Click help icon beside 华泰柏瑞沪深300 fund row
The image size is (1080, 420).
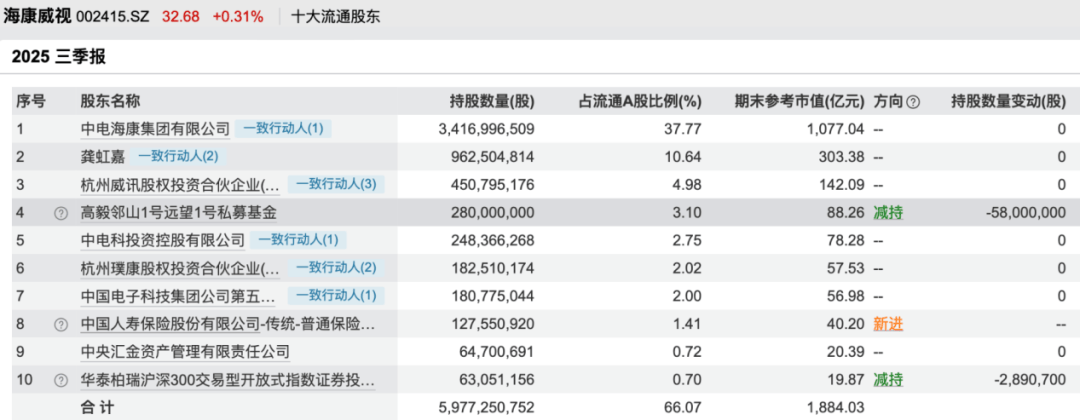tap(61, 381)
